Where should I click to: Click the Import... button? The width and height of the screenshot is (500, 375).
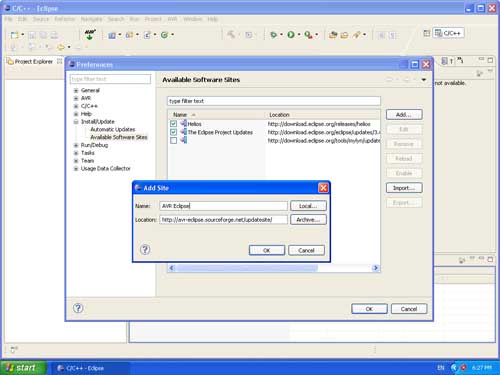coord(404,188)
